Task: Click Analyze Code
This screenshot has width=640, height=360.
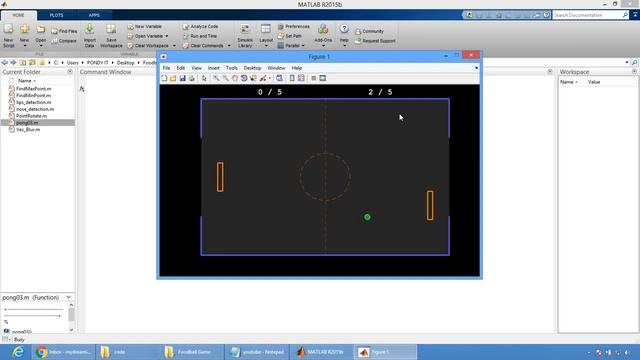Action: coord(200,26)
